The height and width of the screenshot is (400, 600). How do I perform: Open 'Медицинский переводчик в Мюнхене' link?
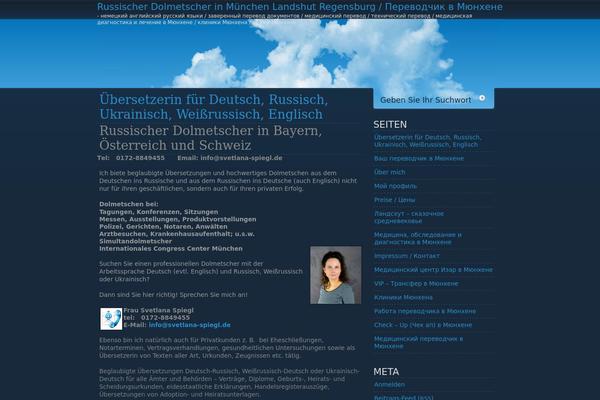[418, 342]
